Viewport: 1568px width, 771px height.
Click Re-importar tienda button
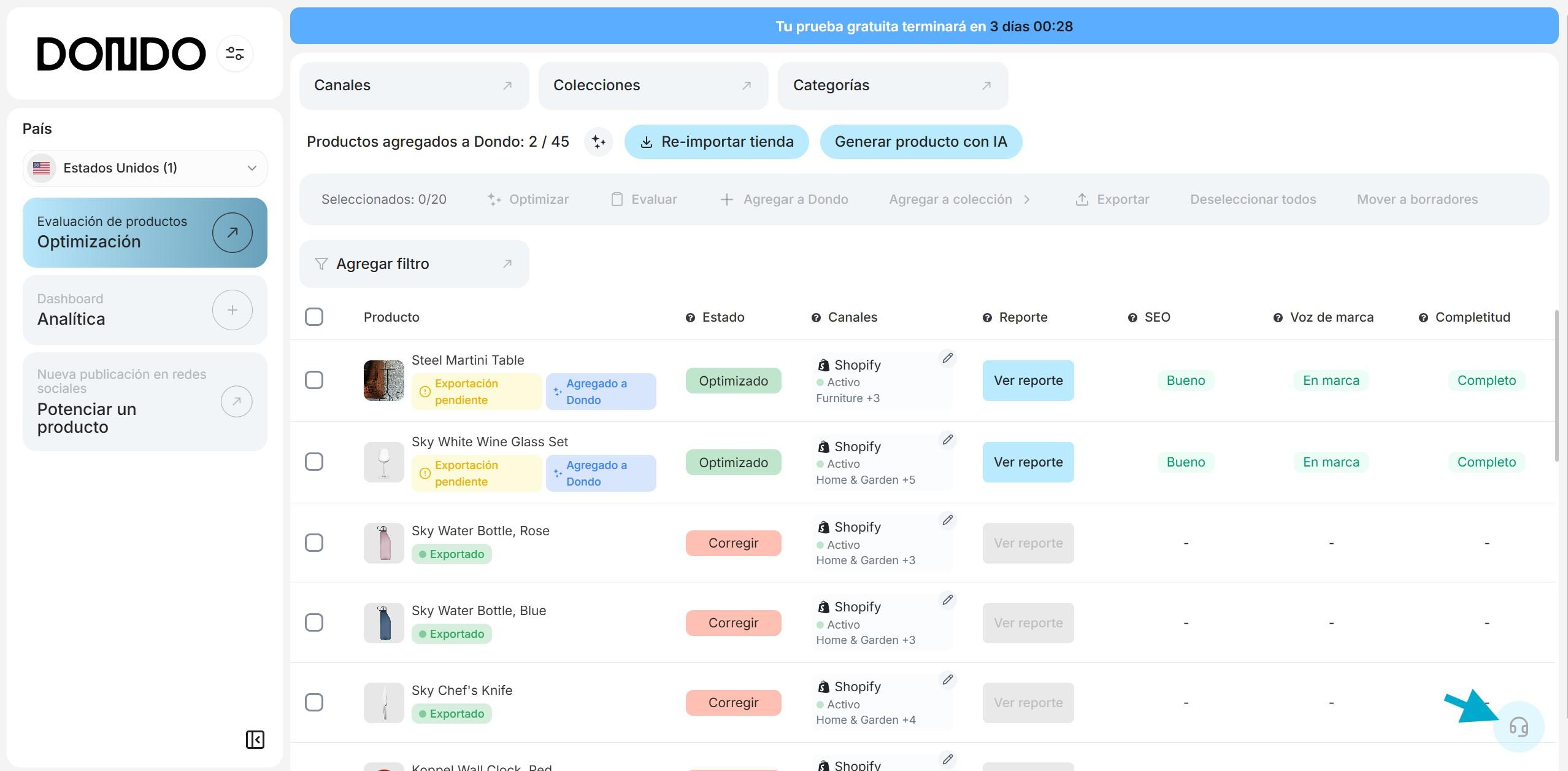(716, 142)
